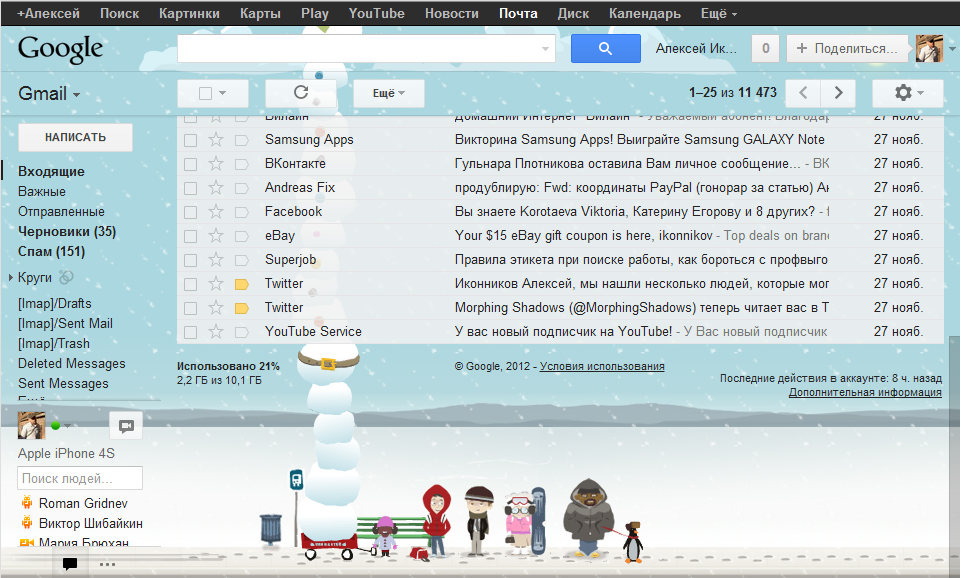The image size is (961, 578).
Task: Open the select-all dropdown arrow
Action: (x=222, y=93)
